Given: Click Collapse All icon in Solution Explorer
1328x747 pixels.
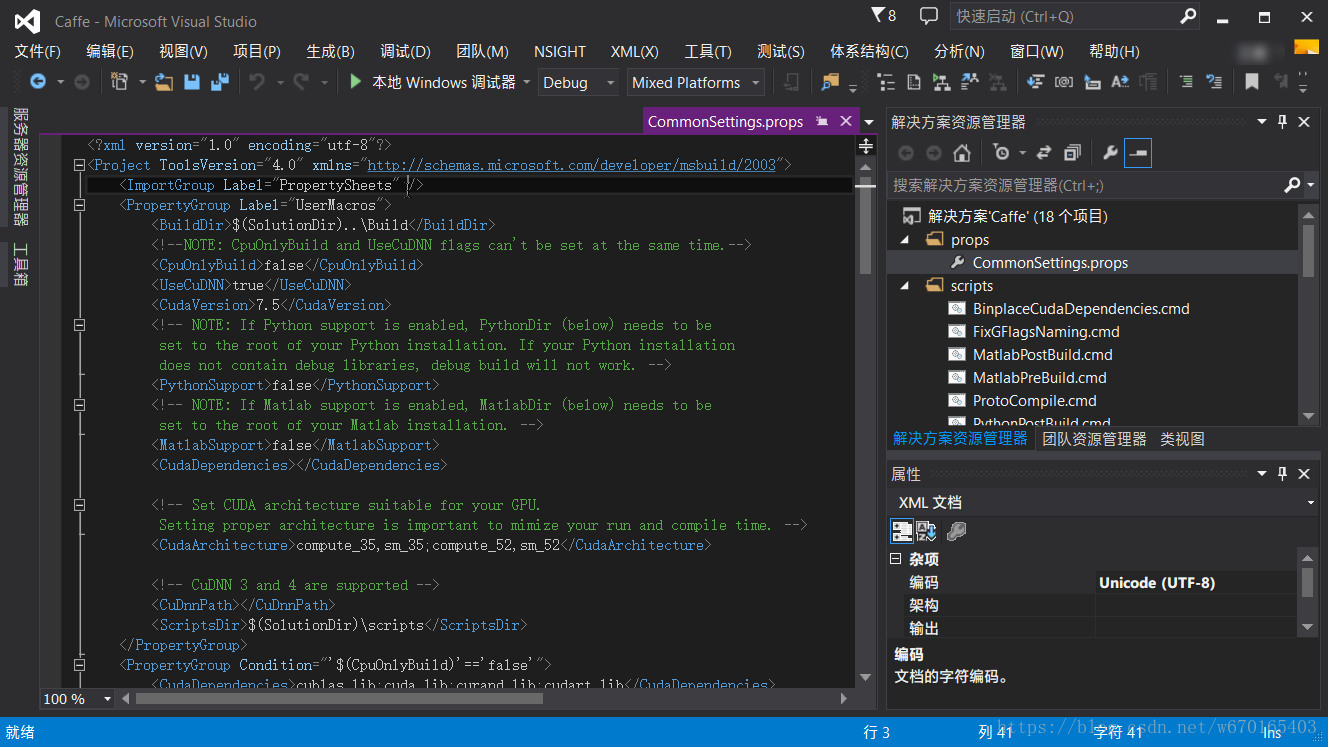Looking at the screenshot, I should (1072, 153).
